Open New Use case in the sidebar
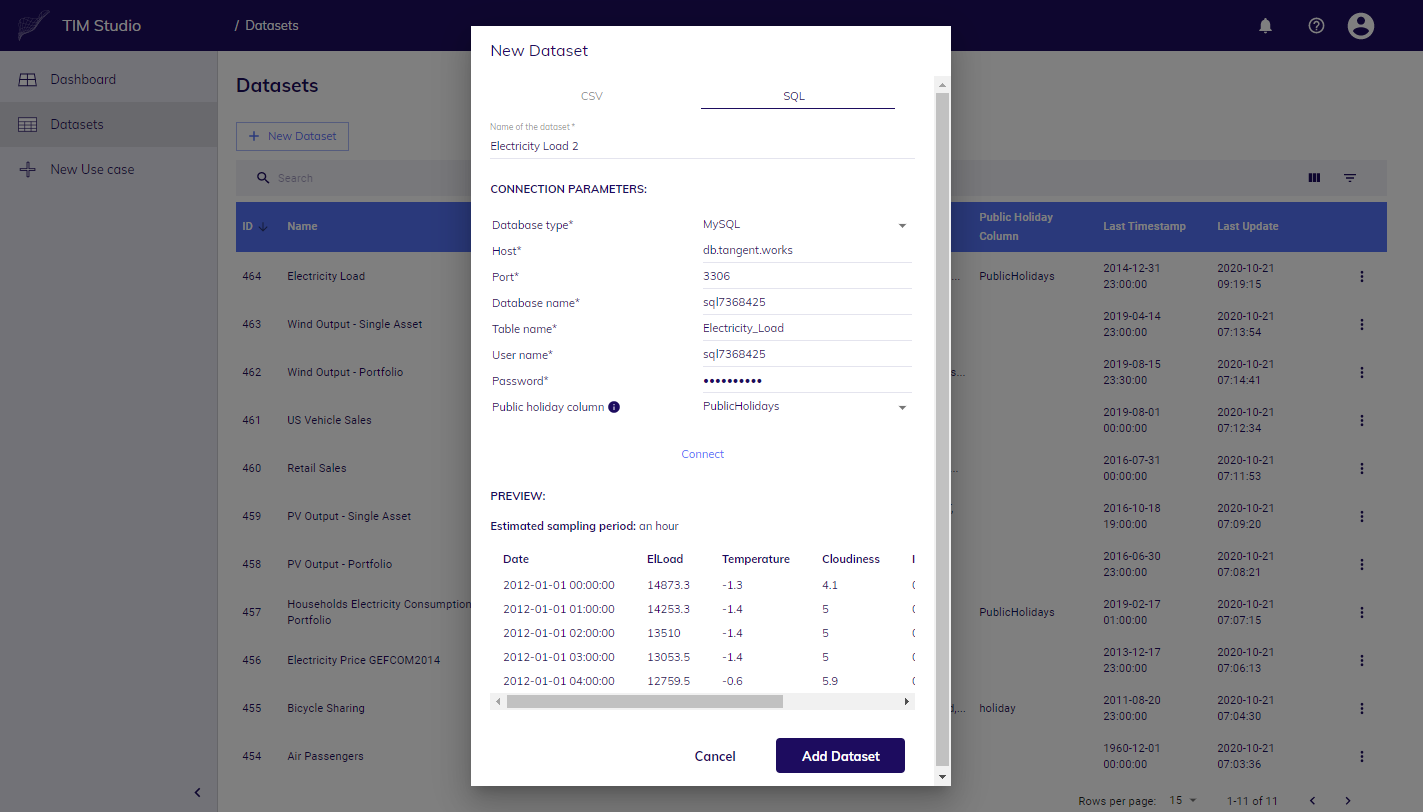This screenshot has height=812, width=1423. click(108, 170)
